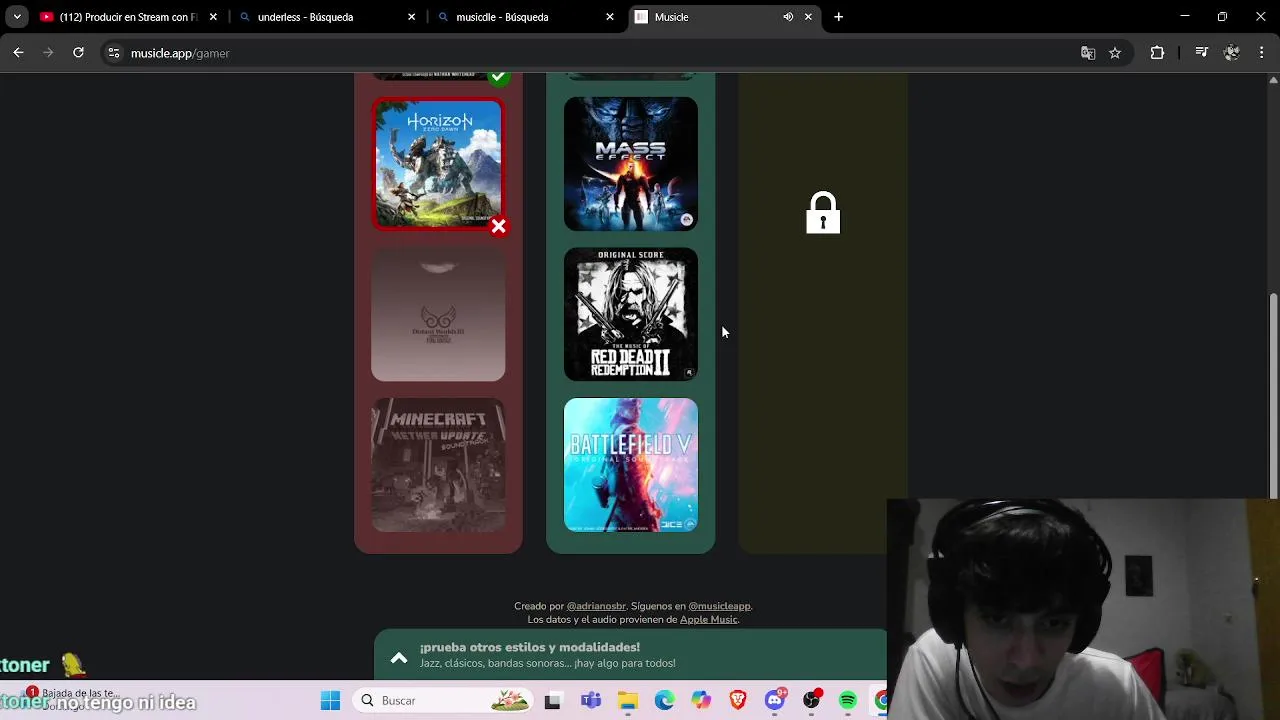This screenshot has height=720, width=1280.
Task: Open the Chrome profile avatar
Action: 1232,53
